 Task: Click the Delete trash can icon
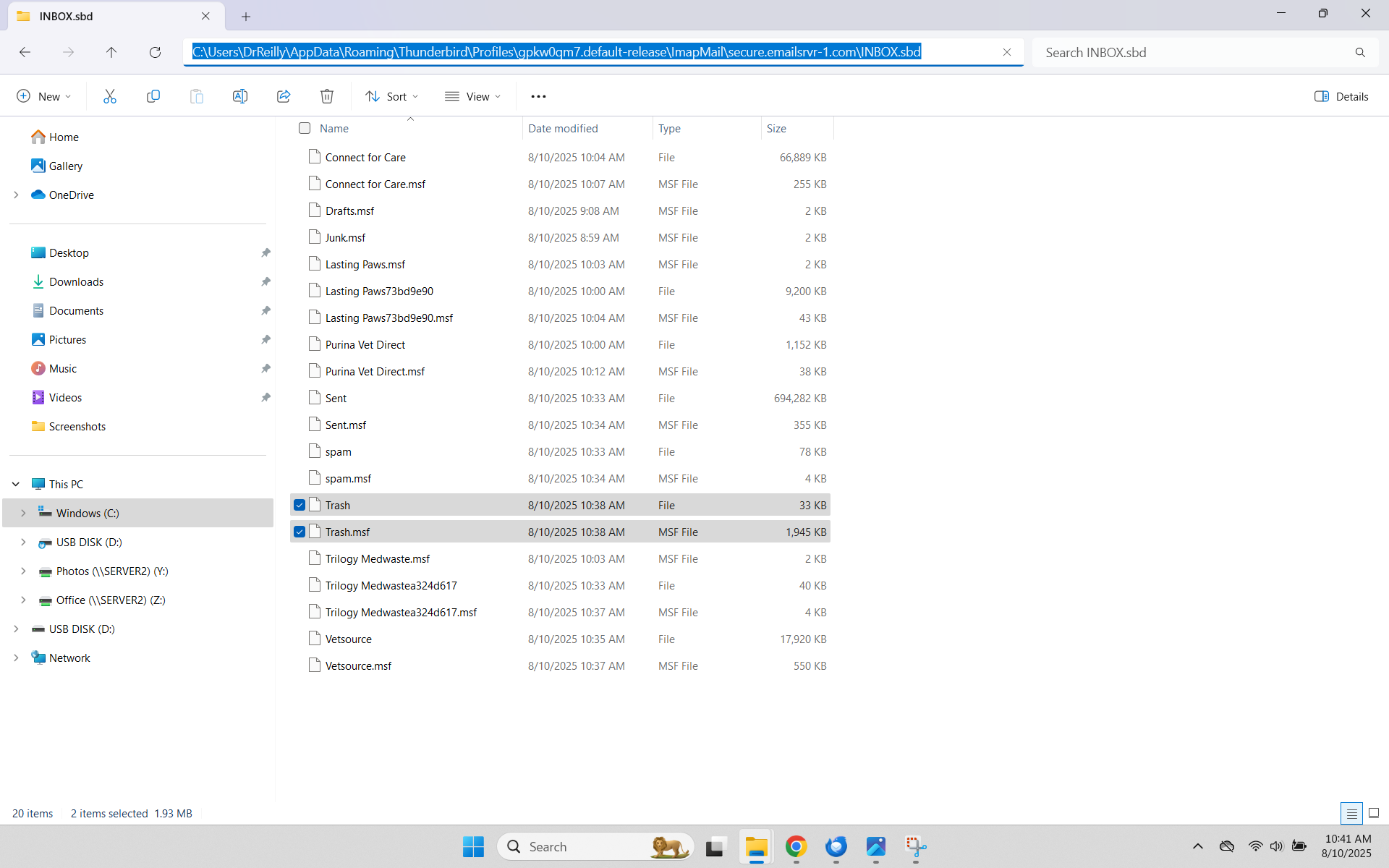coord(327,96)
